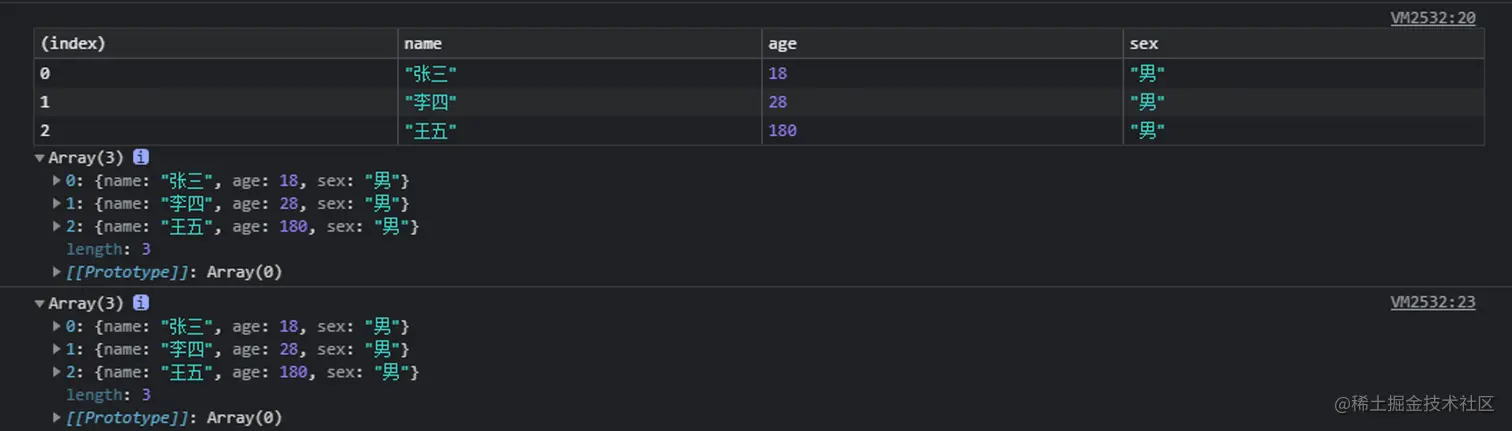Click info icon beside first Array(3)
The height and width of the screenshot is (431, 1512).
pyautogui.click(x=141, y=157)
